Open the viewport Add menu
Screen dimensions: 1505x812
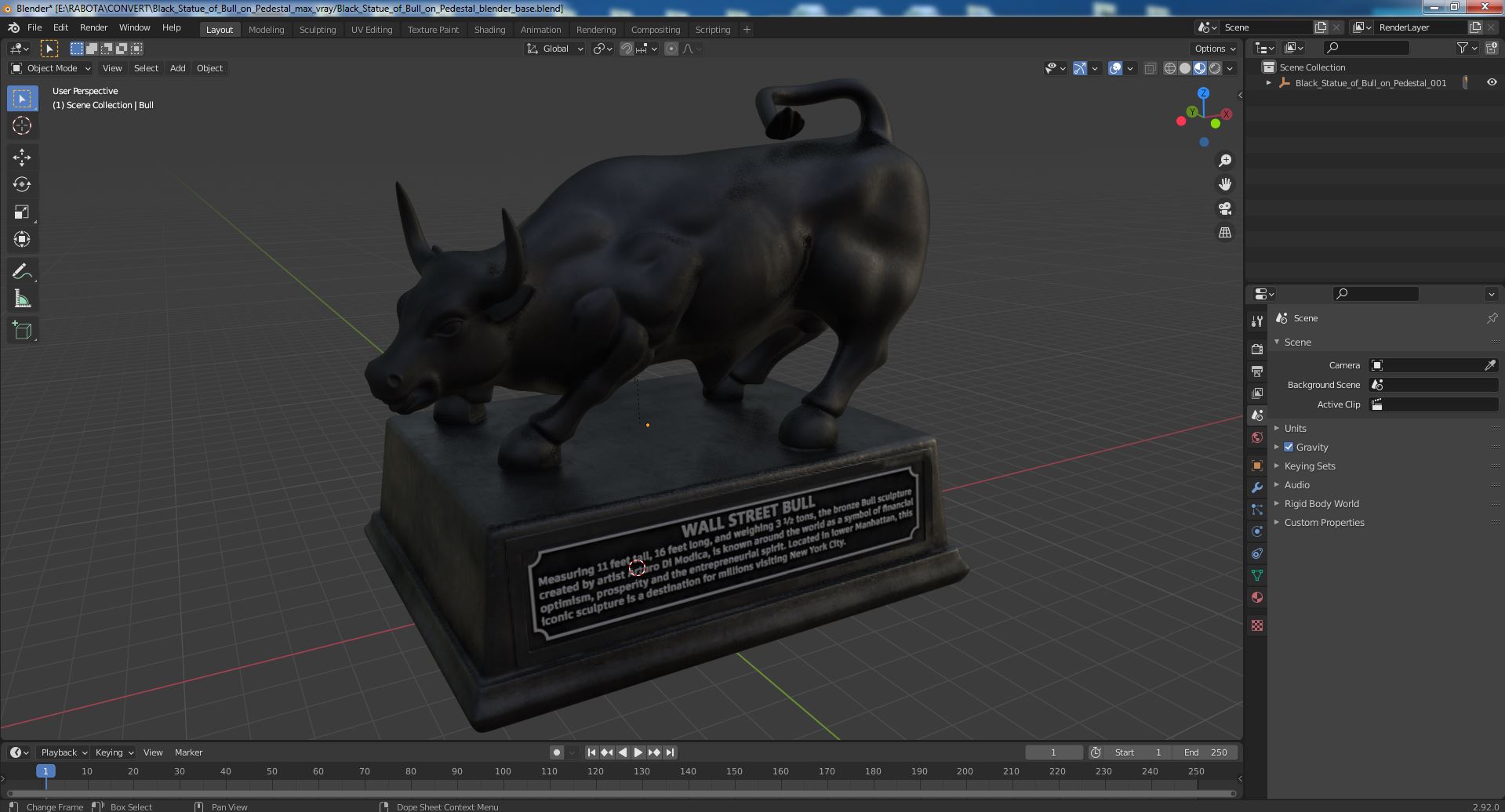[178, 68]
